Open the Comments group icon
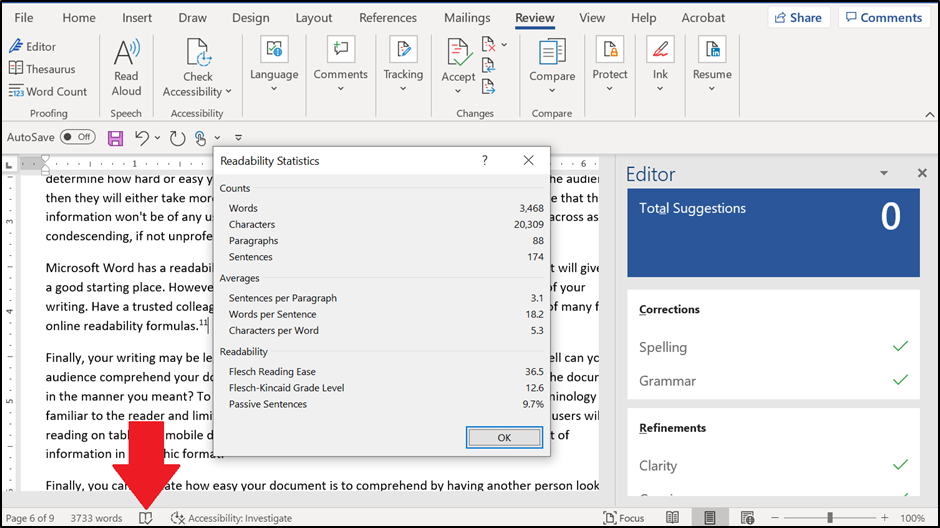Viewport: 940px width, 528px height. [341, 49]
